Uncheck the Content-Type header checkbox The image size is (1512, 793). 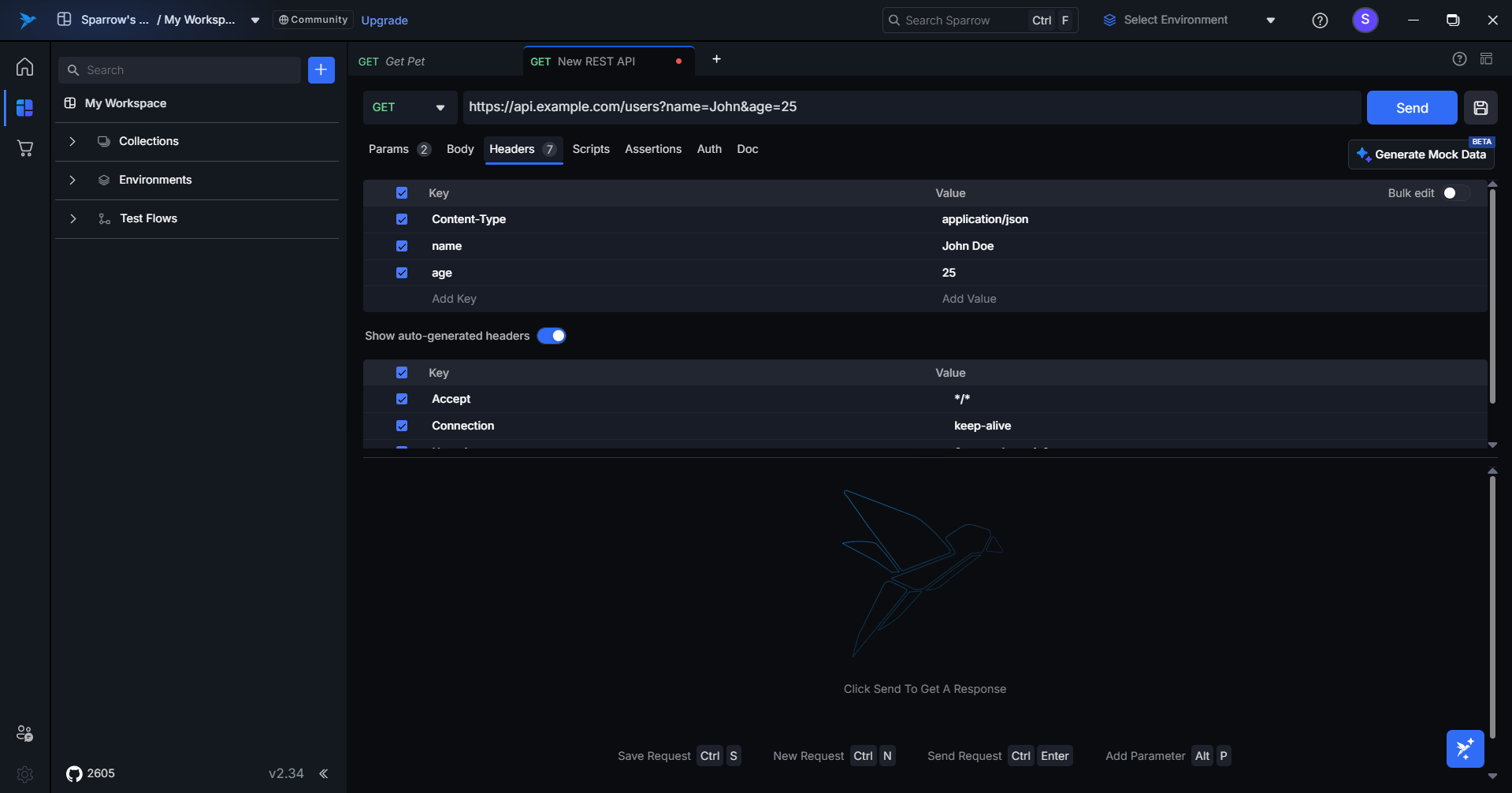(x=402, y=219)
